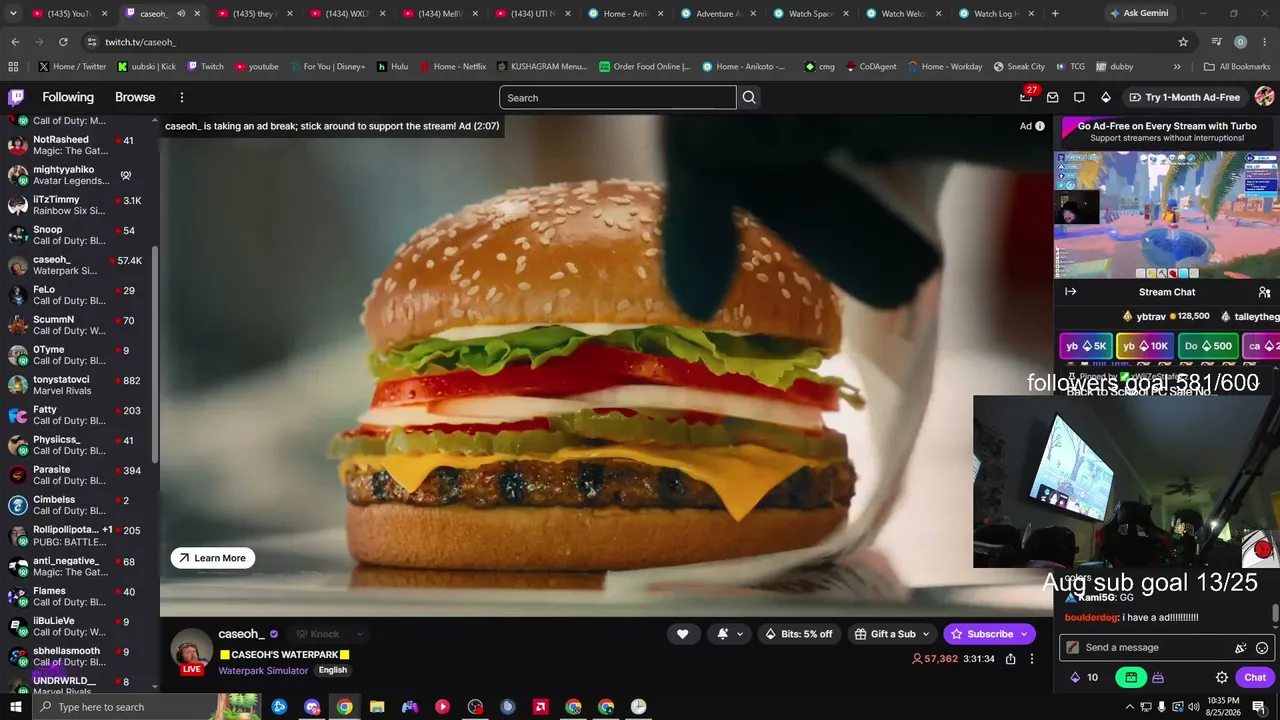Open All Bookmarks folder

(1237, 67)
